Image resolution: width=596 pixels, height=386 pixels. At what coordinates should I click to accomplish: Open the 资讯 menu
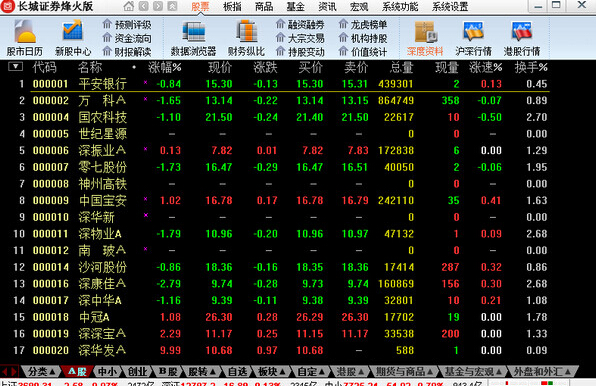(327, 6)
